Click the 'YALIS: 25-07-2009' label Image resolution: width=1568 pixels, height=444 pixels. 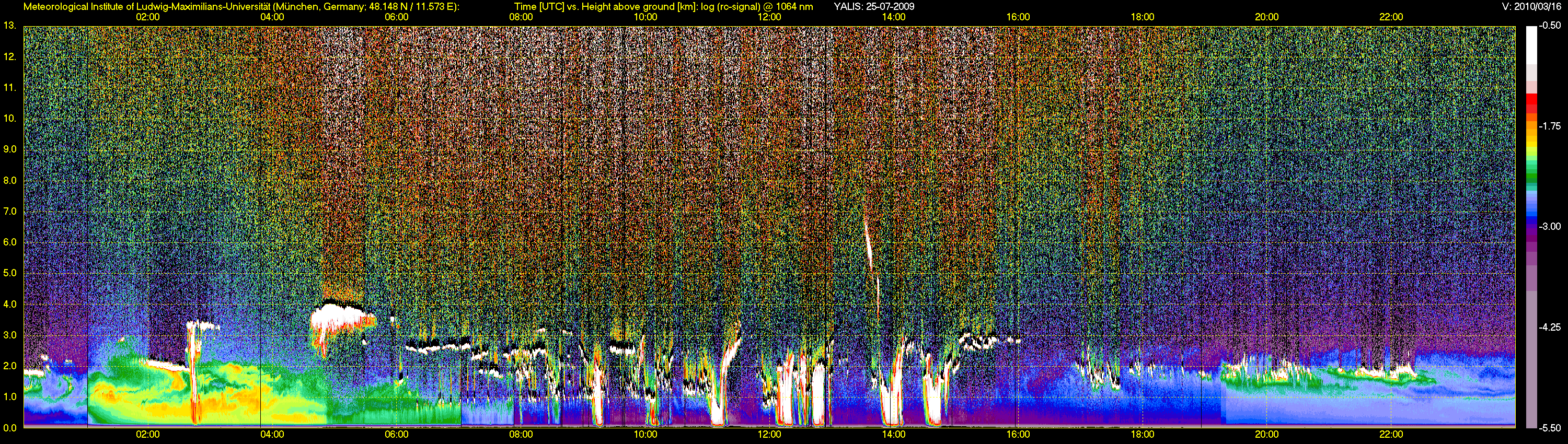(874, 7)
